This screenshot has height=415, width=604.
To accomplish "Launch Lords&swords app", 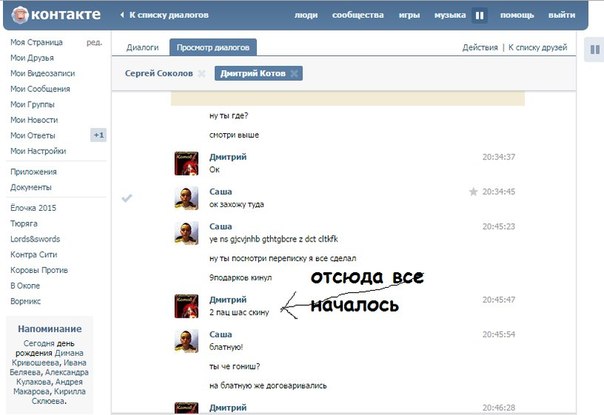I will click(x=35, y=239).
